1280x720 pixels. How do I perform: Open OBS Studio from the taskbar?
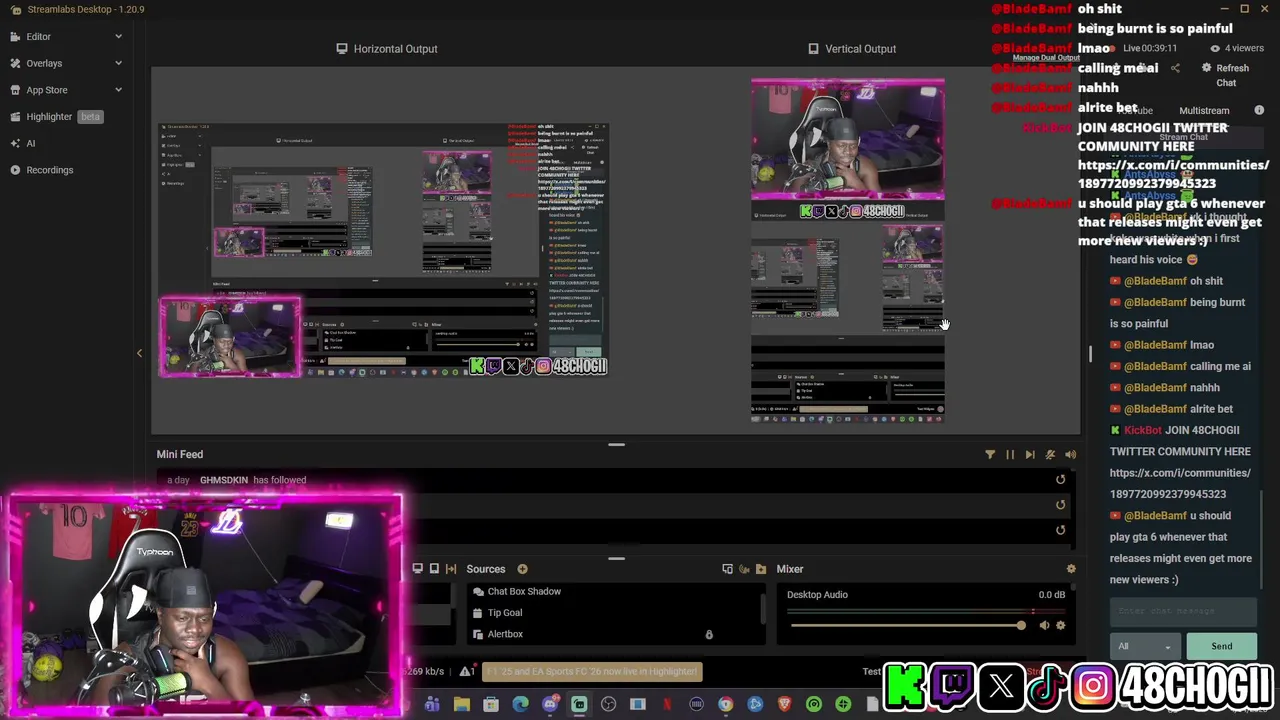click(608, 705)
